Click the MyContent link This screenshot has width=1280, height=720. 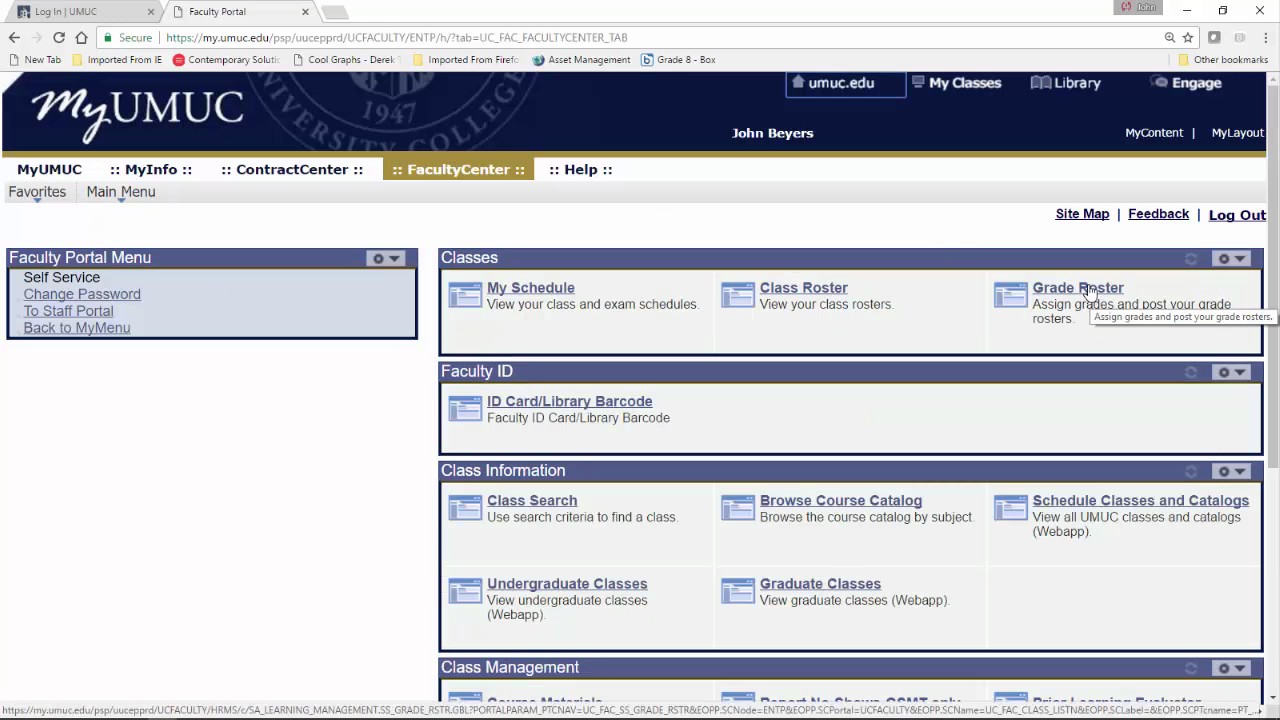click(1154, 133)
